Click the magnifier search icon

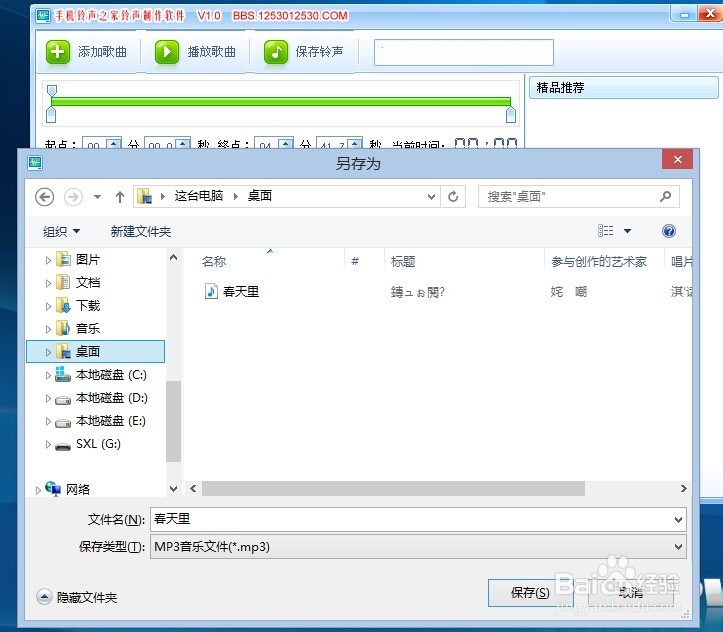(665, 197)
